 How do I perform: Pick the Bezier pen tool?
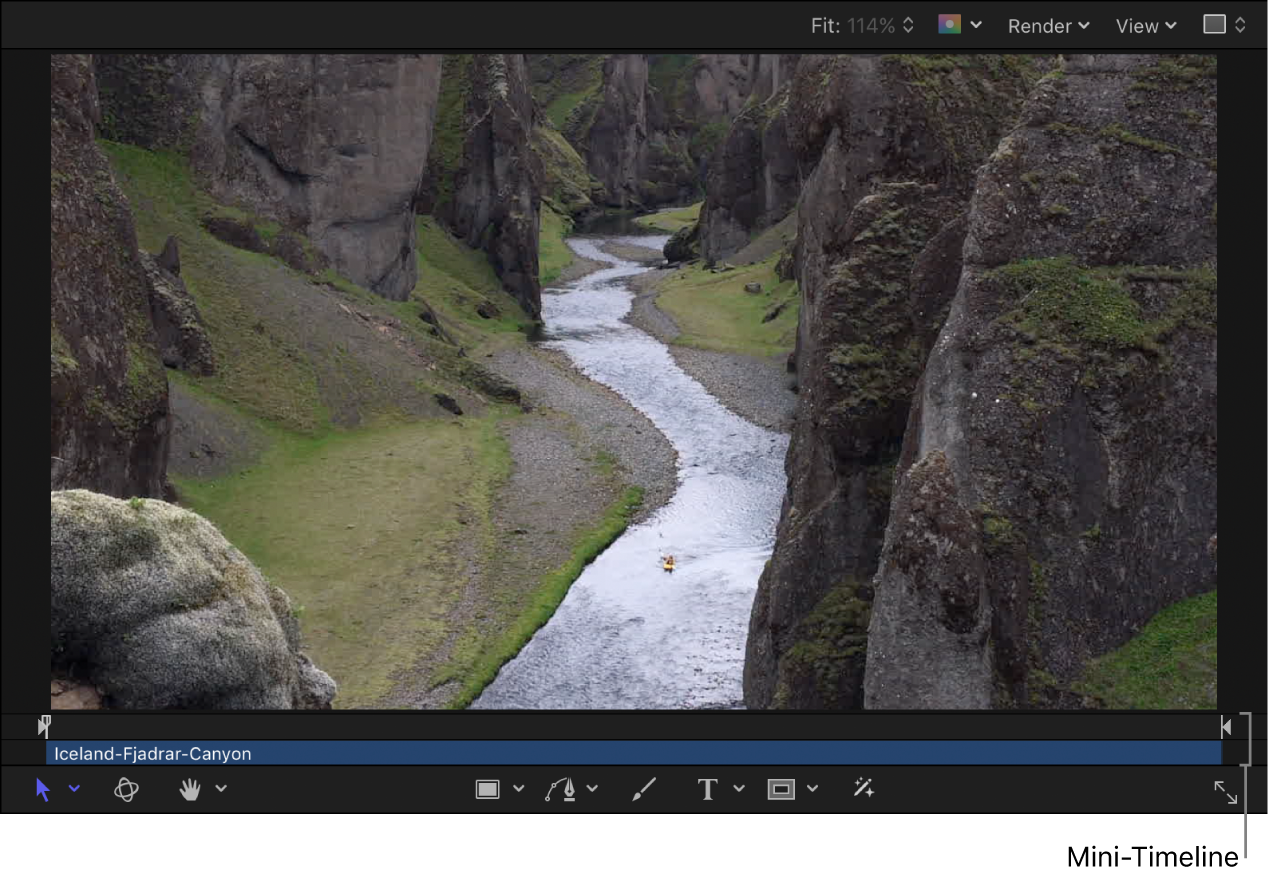[x=561, y=790]
